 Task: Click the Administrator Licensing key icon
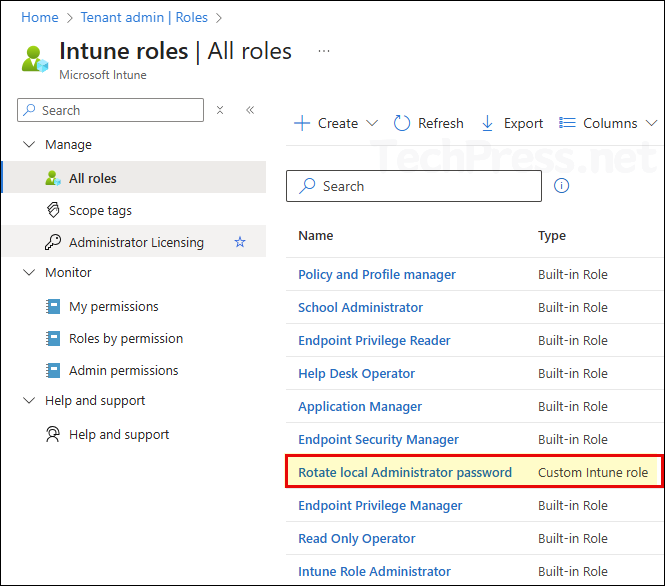(53, 242)
